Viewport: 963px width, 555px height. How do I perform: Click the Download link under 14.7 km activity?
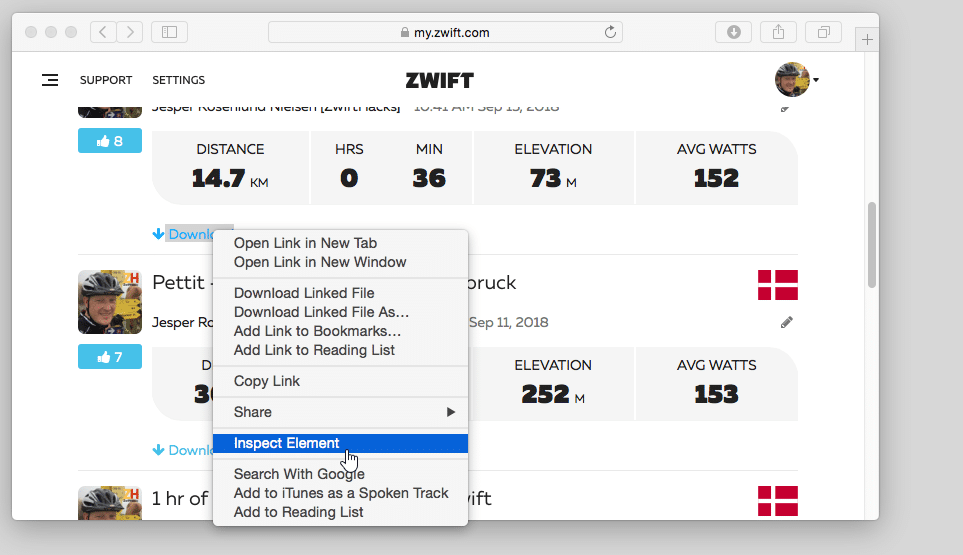click(182, 234)
